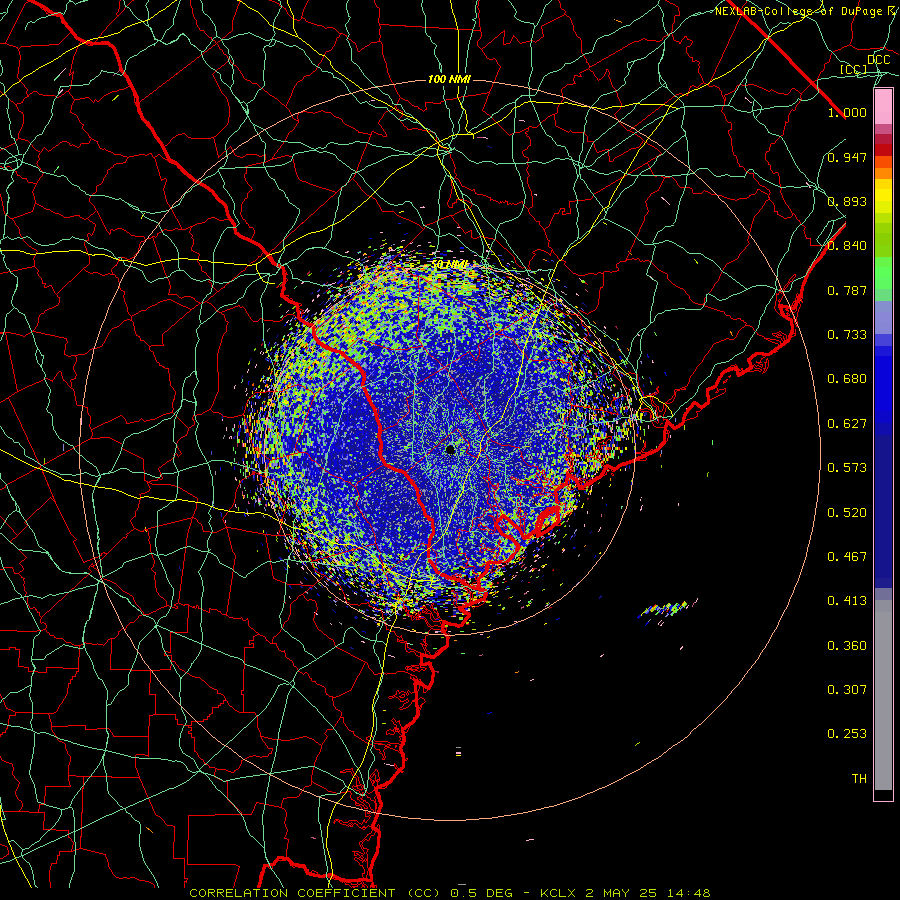
Task: Click the black radar site dot at the center
Action: pos(451,449)
